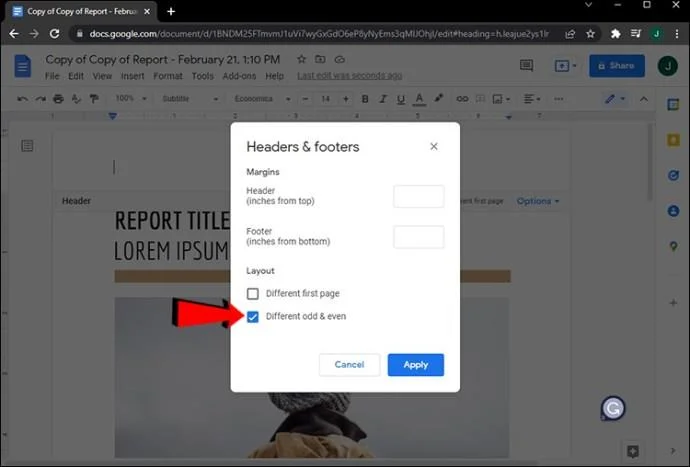Click the font size 14 field
The width and height of the screenshot is (690, 467).
click(x=326, y=99)
